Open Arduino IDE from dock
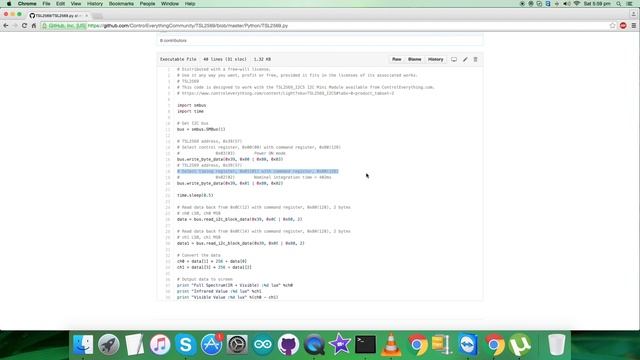 click(263, 344)
